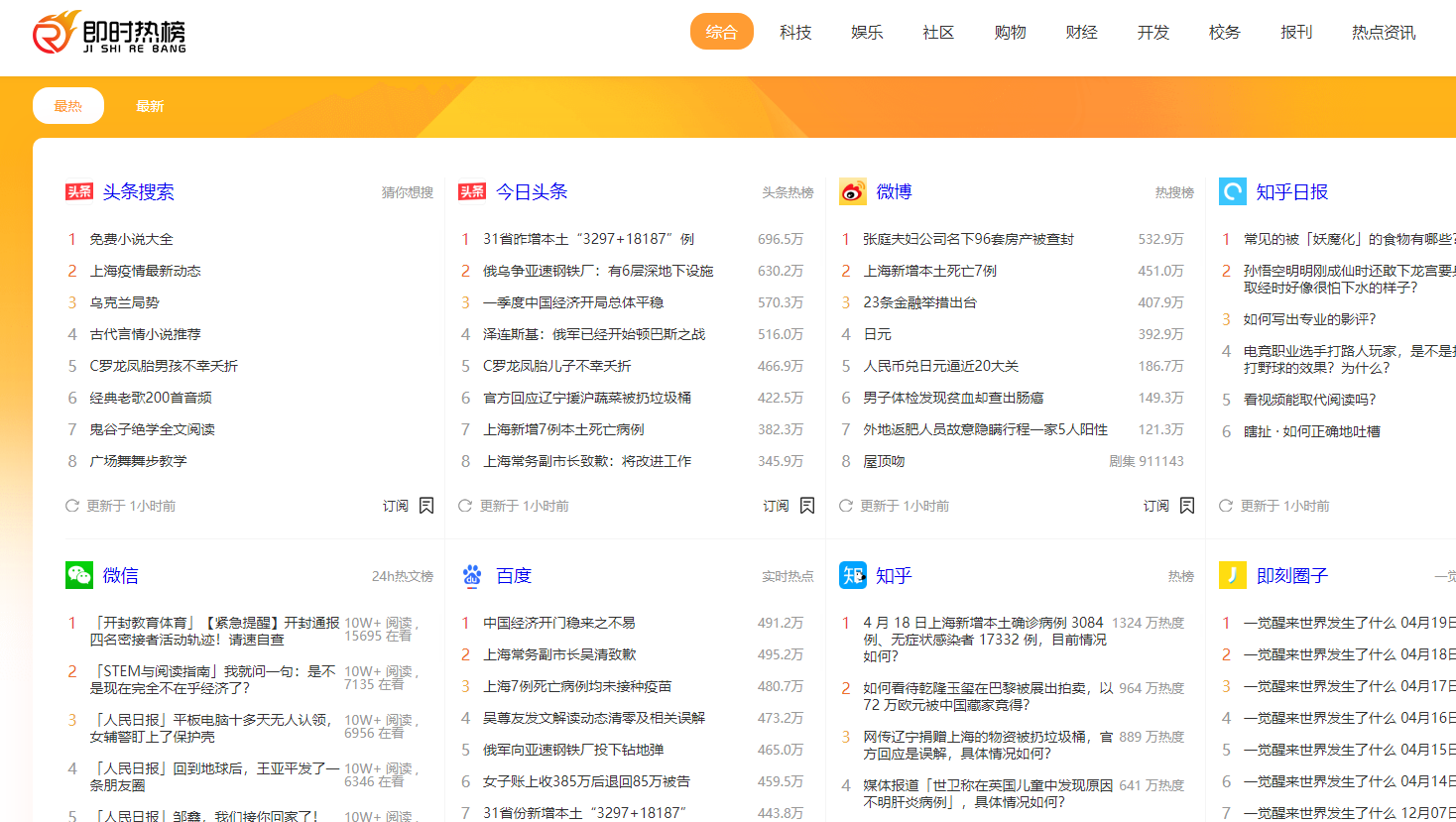The image size is (1456, 822).
Task: Click the 24h热文榜 label
Action: coord(403,576)
